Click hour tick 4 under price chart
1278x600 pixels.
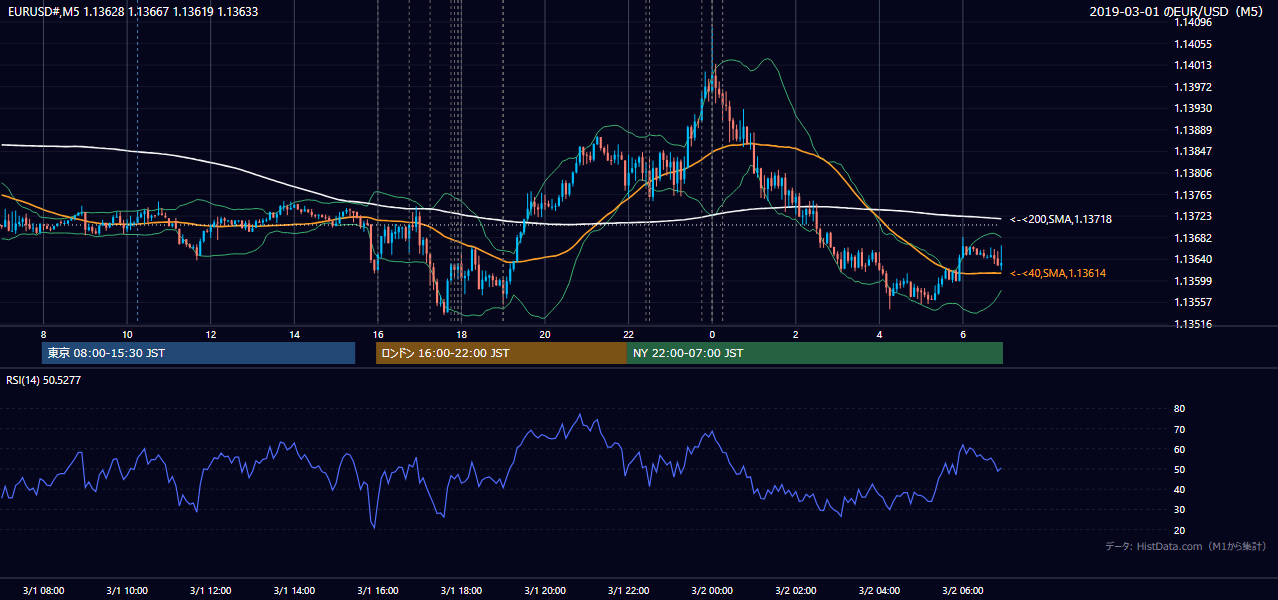tap(879, 334)
